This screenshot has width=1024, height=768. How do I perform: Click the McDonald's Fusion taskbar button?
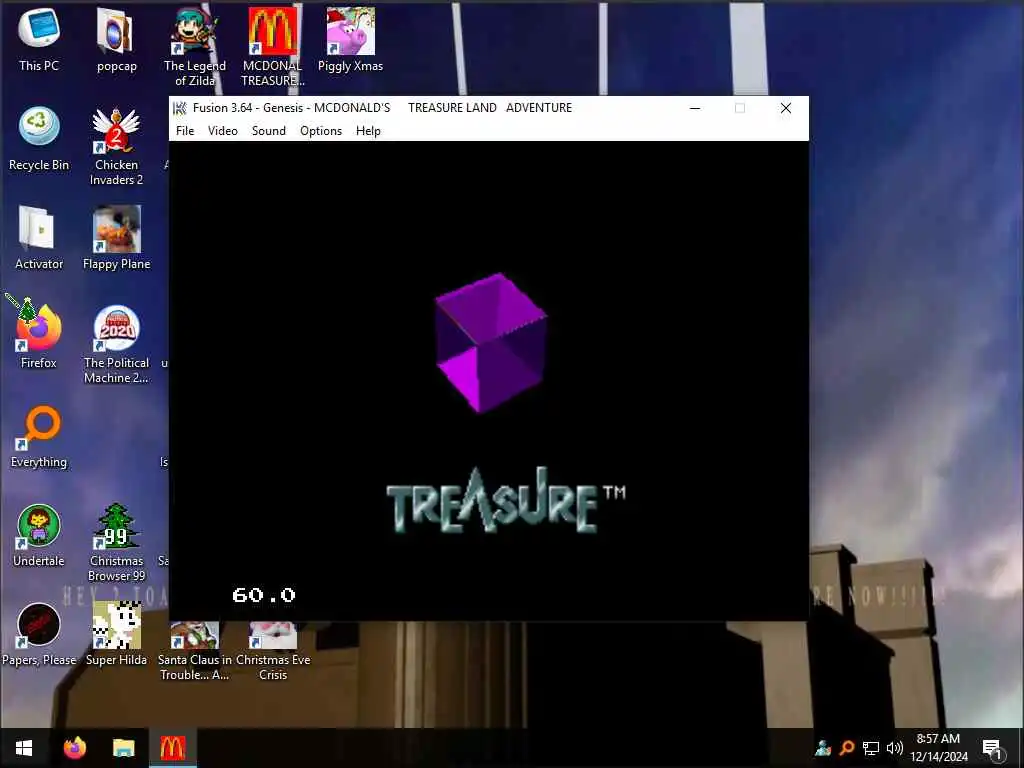pos(172,748)
